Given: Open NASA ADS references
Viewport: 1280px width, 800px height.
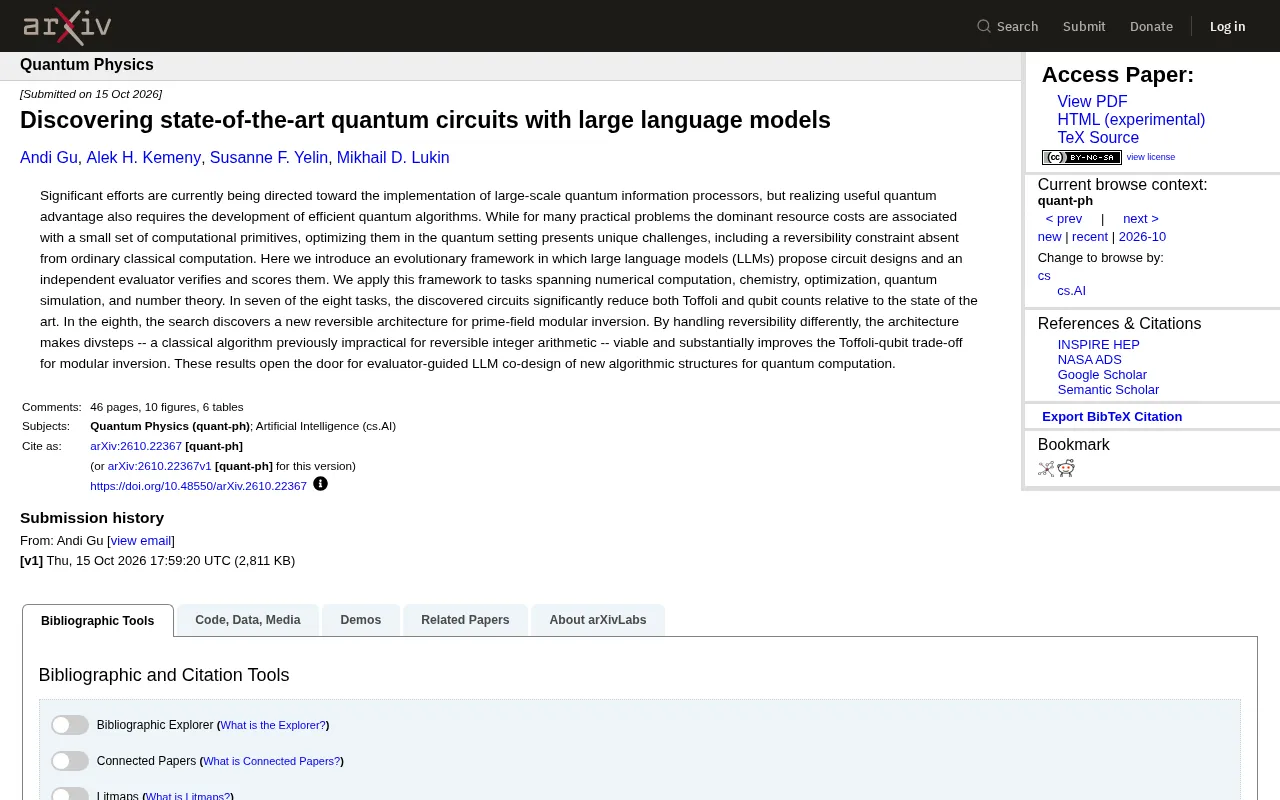Looking at the screenshot, I should click(1090, 360).
